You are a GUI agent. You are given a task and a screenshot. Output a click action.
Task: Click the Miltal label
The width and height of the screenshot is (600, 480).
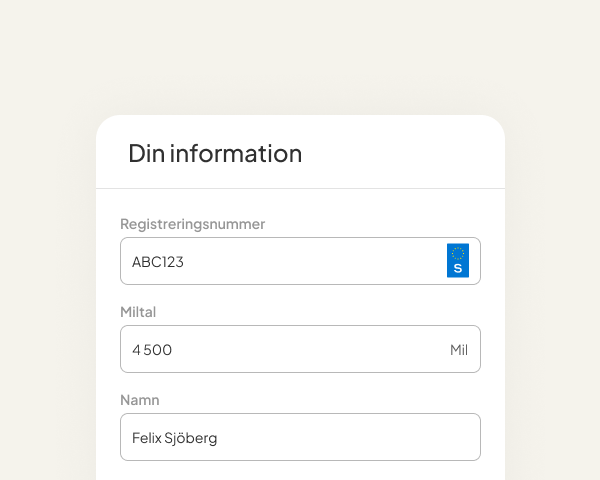coord(138,312)
